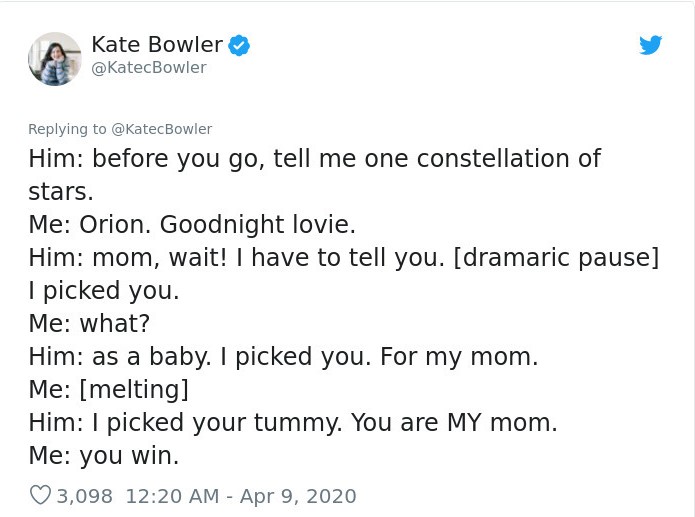Select the "as a baby" line

pyautogui.click(x=283, y=356)
